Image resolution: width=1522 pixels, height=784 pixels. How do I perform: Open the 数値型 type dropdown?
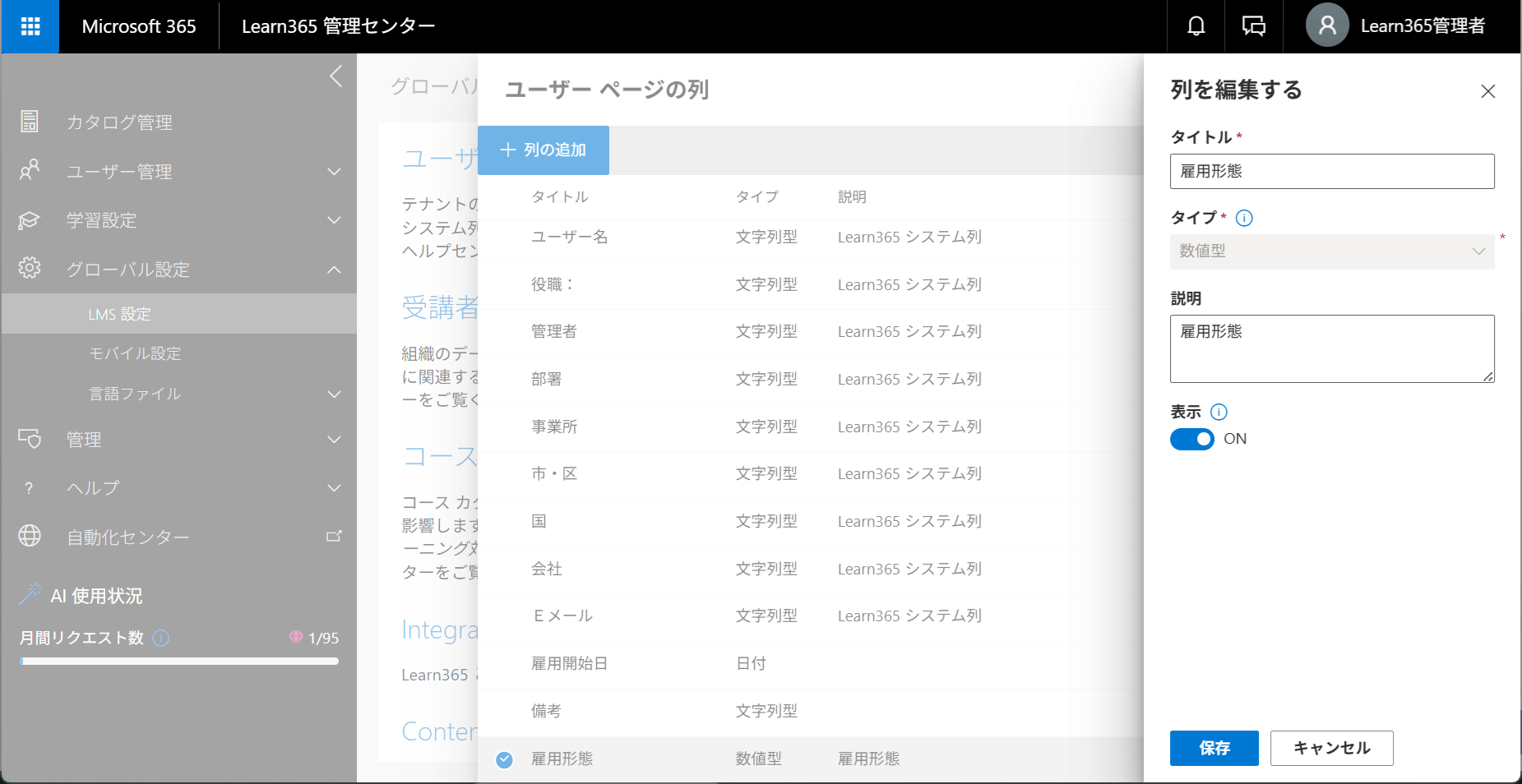[x=1332, y=251]
